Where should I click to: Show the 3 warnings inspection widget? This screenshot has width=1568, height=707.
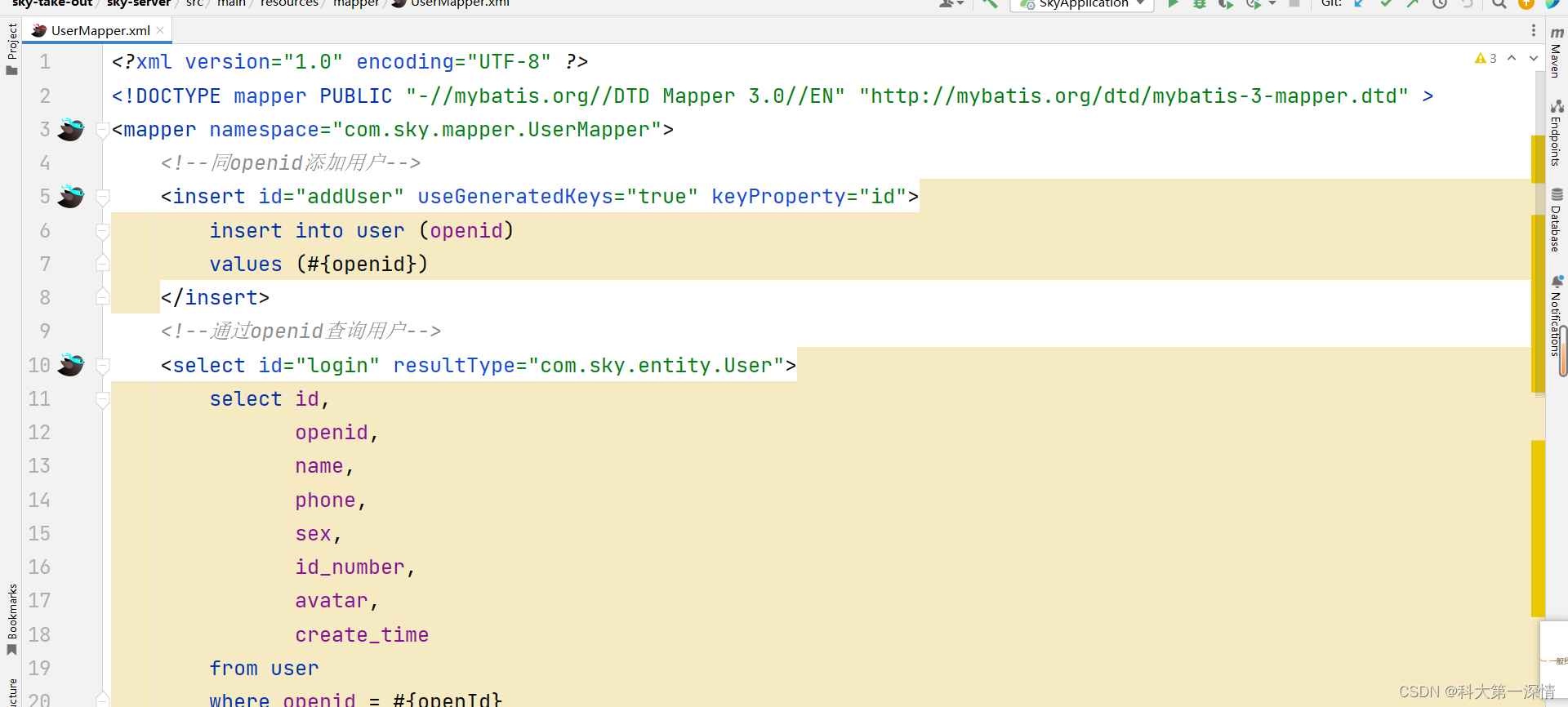[x=1486, y=58]
